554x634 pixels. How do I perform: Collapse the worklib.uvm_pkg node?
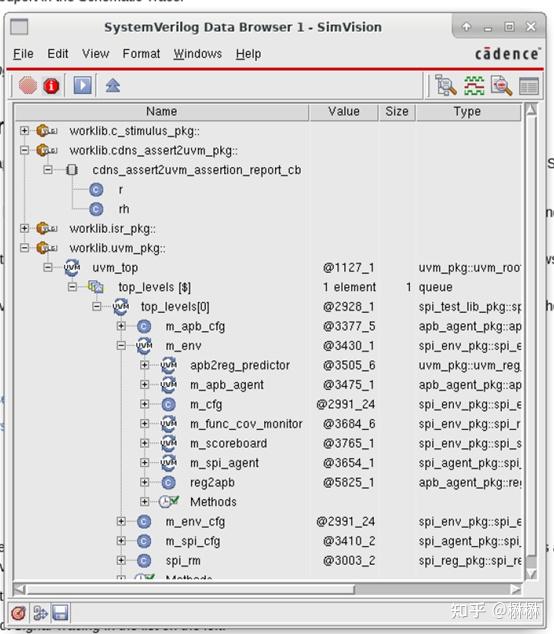click(24, 247)
